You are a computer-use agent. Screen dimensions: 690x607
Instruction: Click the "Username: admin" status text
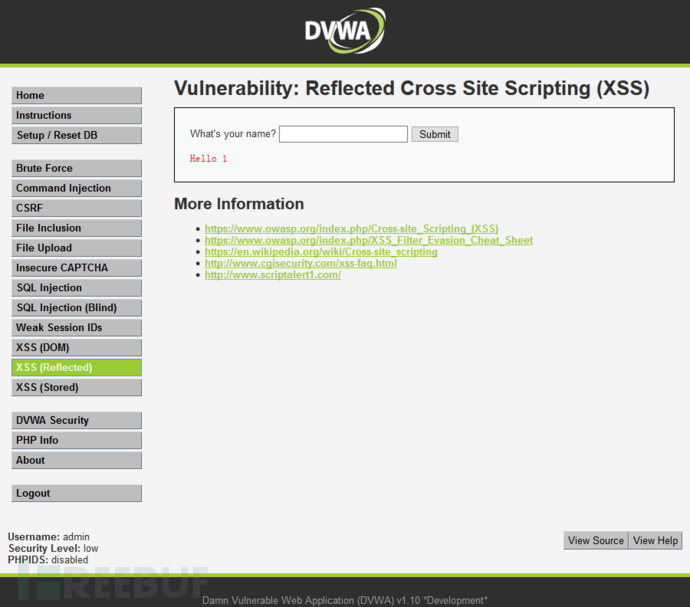pos(48,537)
